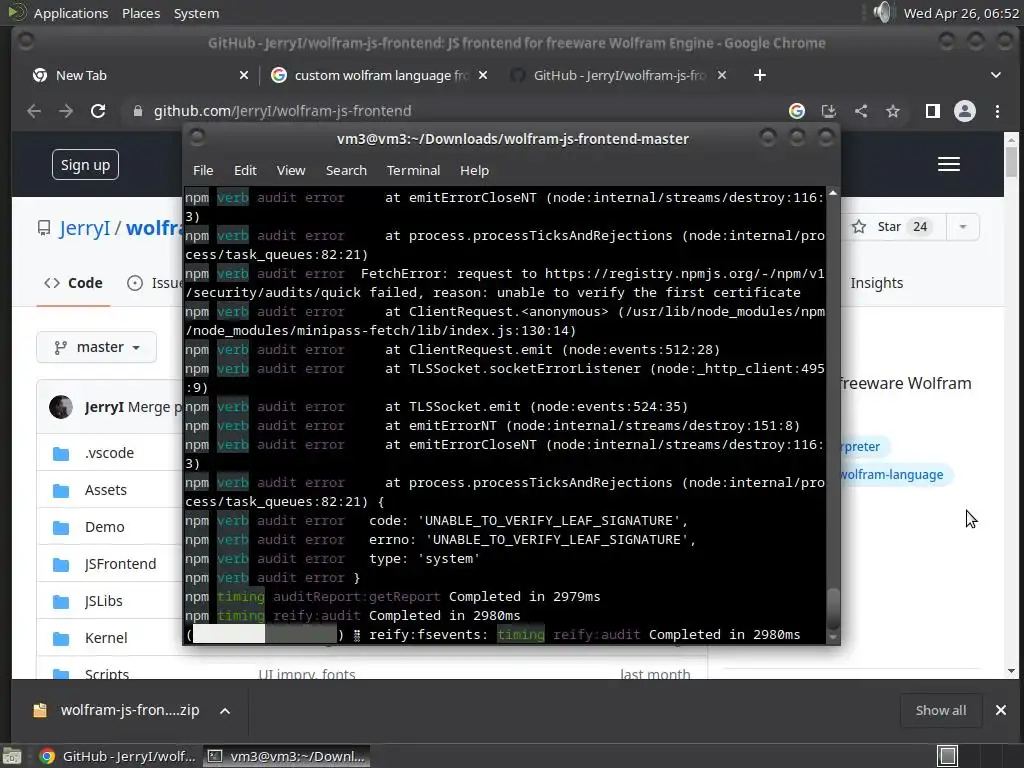
Task: Click the install app icon in the address bar
Action: click(x=829, y=111)
